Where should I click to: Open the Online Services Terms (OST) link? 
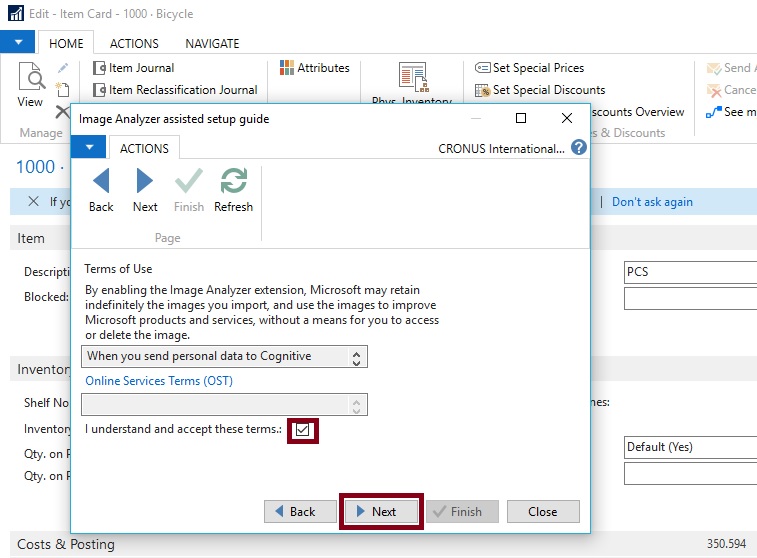[x=159, y=381]
